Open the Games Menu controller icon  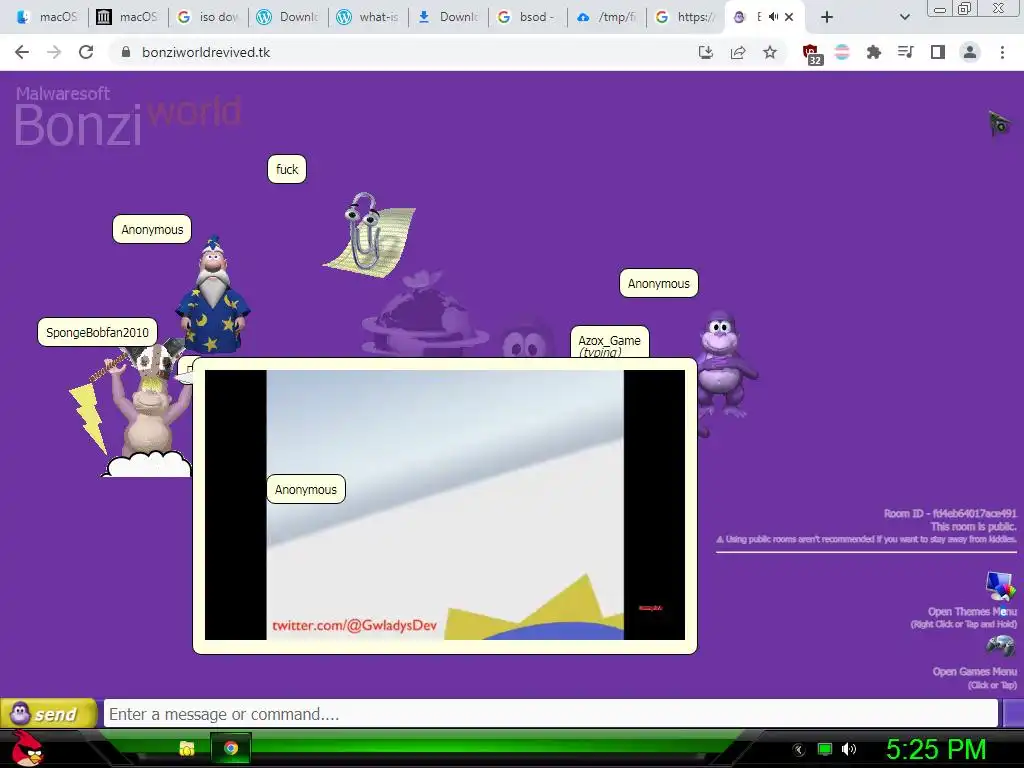coord(1000,646)
